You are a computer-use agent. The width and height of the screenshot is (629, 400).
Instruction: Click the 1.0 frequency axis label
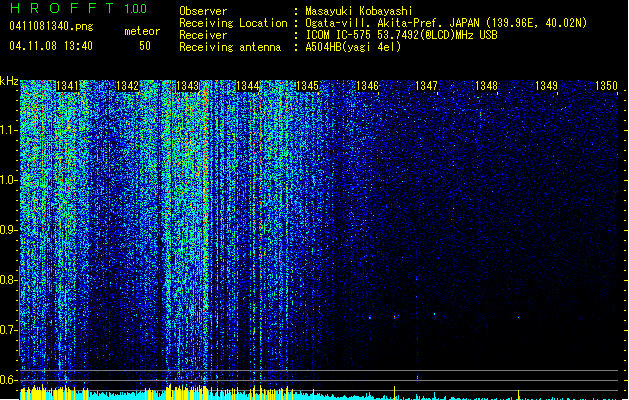(x=8, y=180)
